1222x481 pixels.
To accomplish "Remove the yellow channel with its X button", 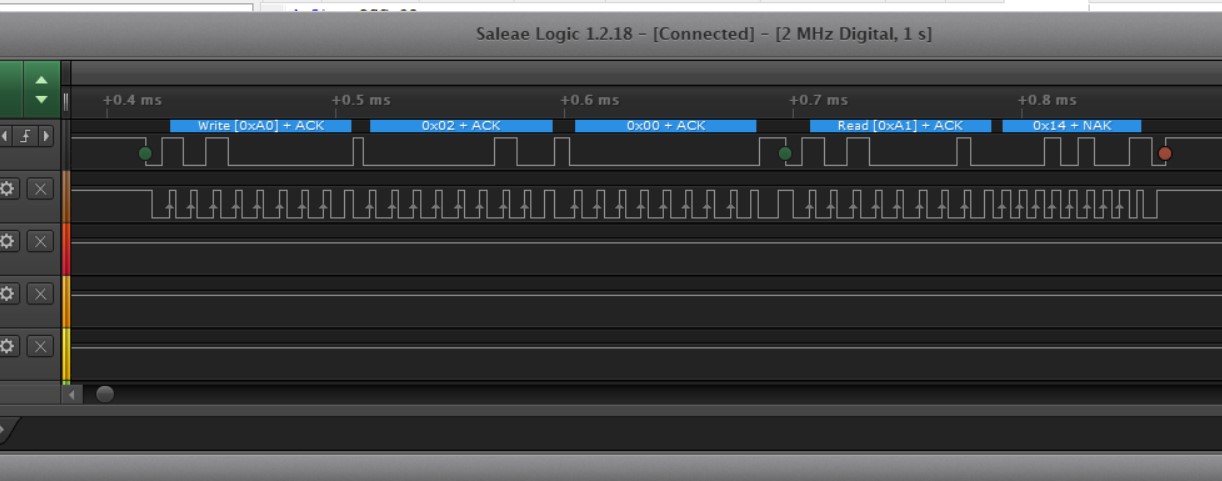I will [x=39, y=345].
